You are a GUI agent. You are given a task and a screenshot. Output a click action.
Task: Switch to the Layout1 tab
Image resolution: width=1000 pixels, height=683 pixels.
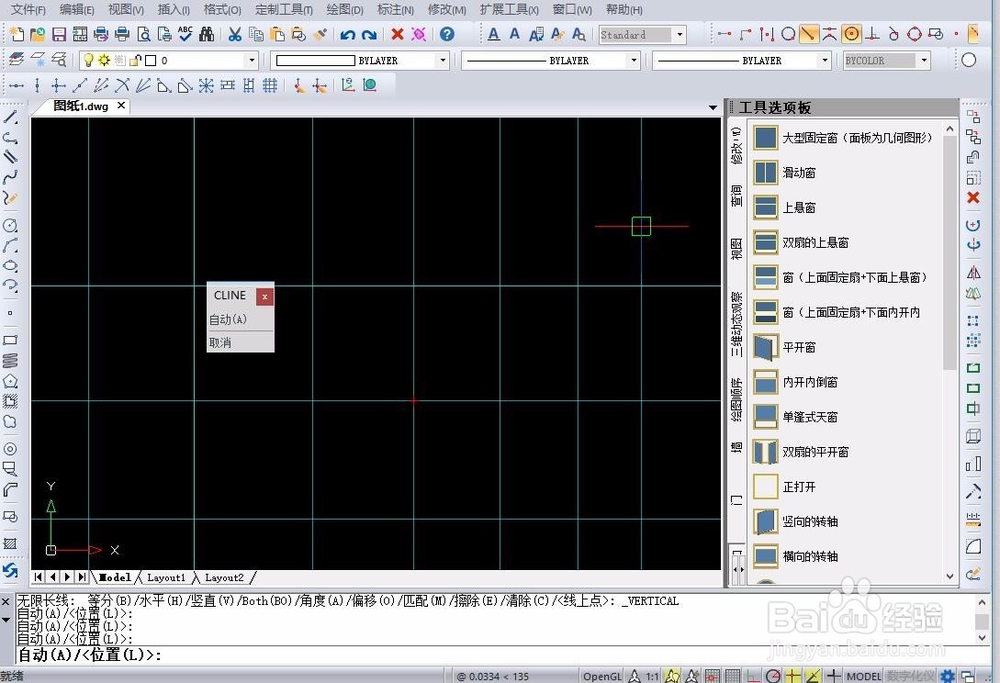166,578
